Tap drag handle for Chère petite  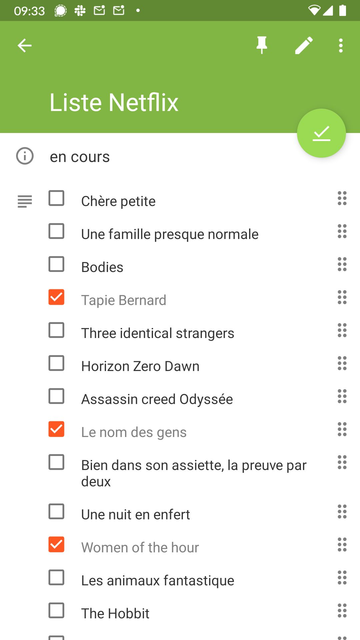point(342,198)
